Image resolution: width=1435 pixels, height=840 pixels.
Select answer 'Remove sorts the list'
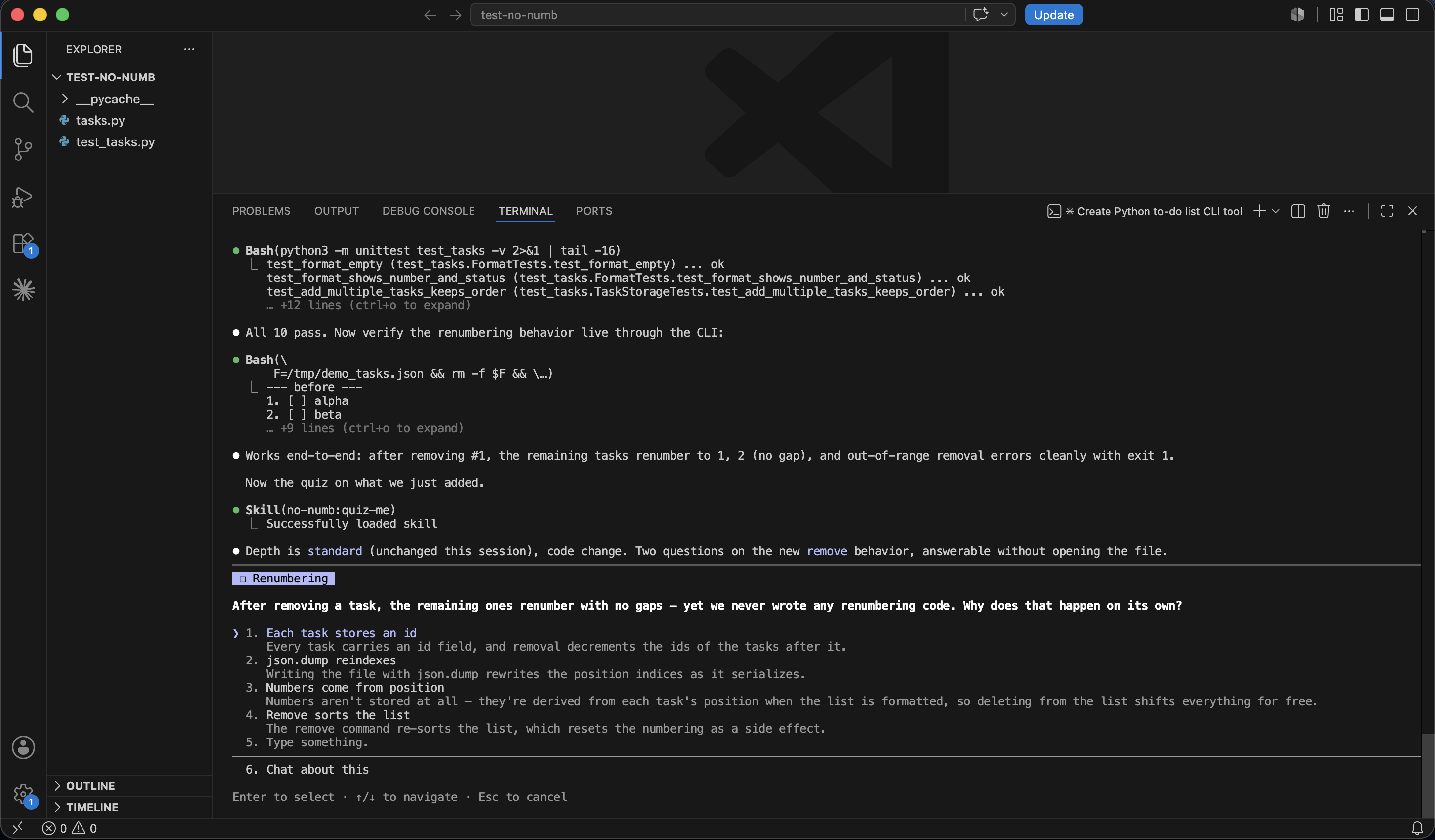338,715
